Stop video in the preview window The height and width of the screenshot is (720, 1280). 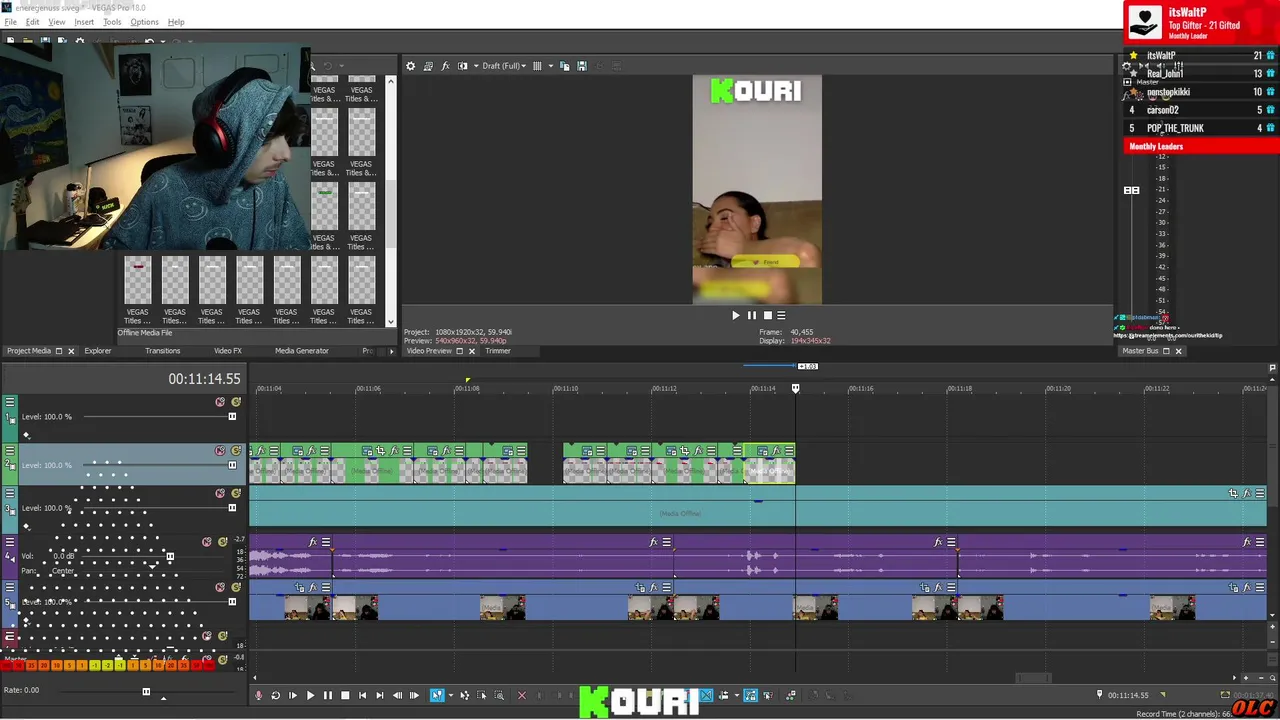(x=767, y=315)
